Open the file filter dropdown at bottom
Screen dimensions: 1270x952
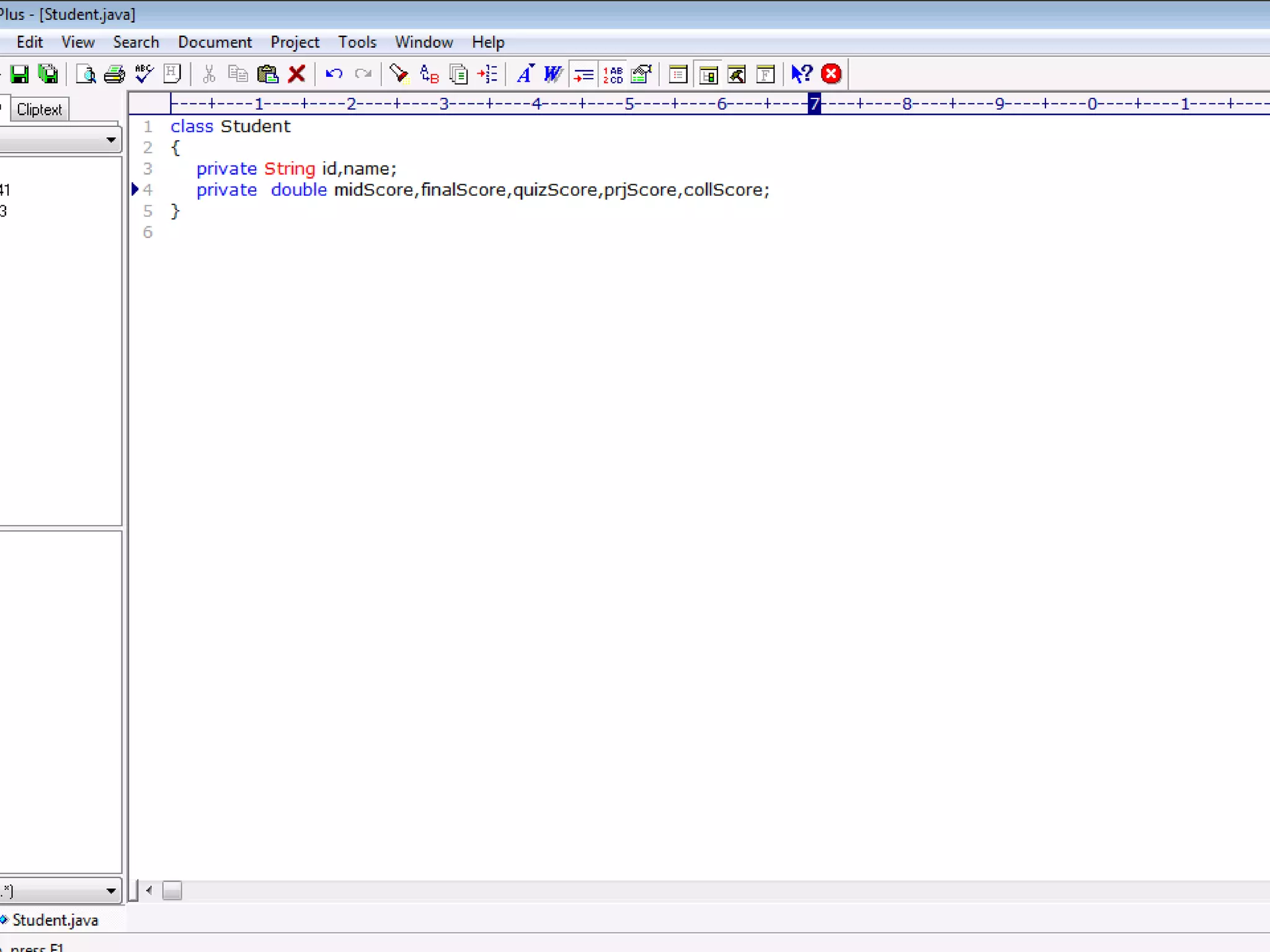[111, 891]
